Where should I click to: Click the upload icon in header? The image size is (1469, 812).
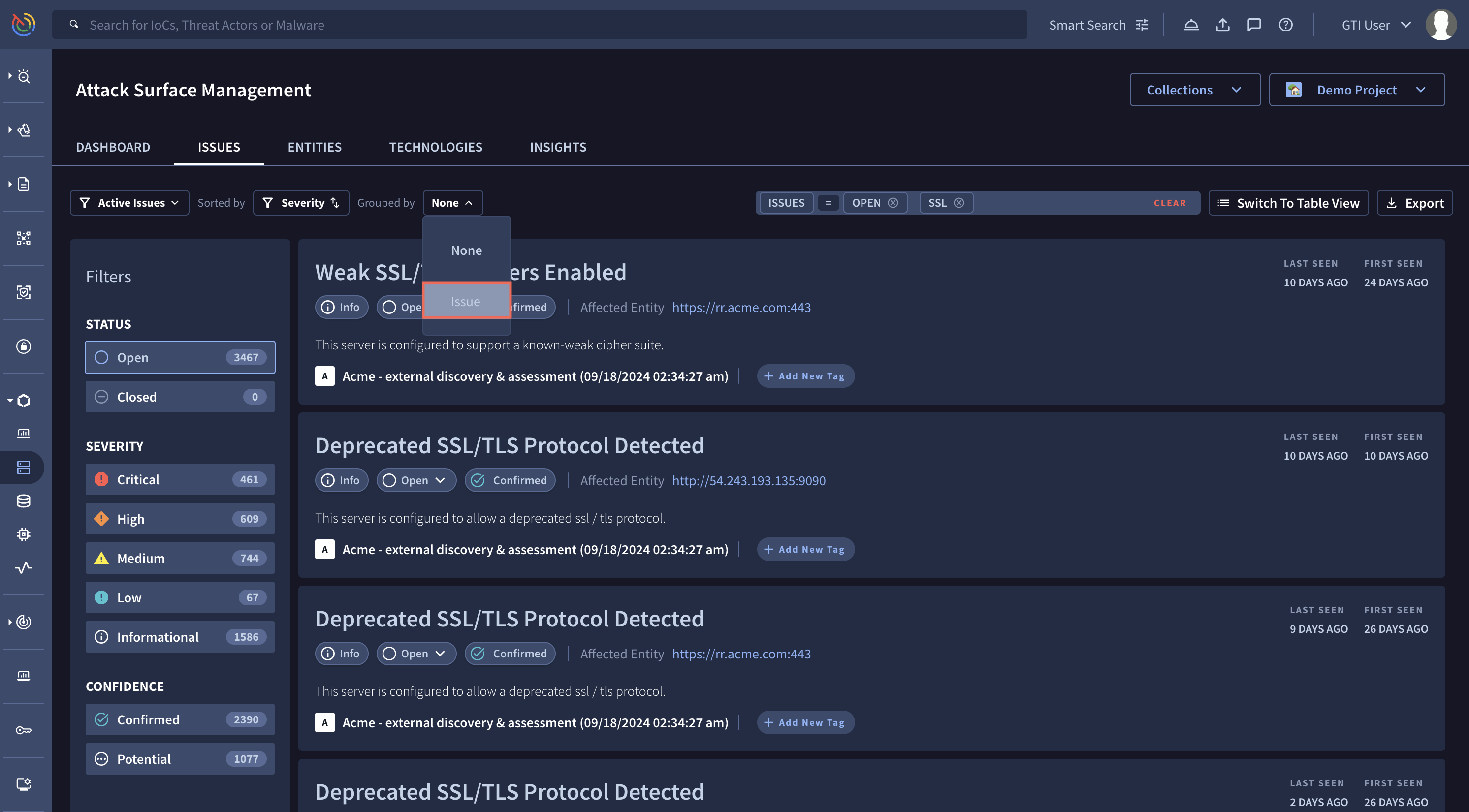pos(1222,25)
